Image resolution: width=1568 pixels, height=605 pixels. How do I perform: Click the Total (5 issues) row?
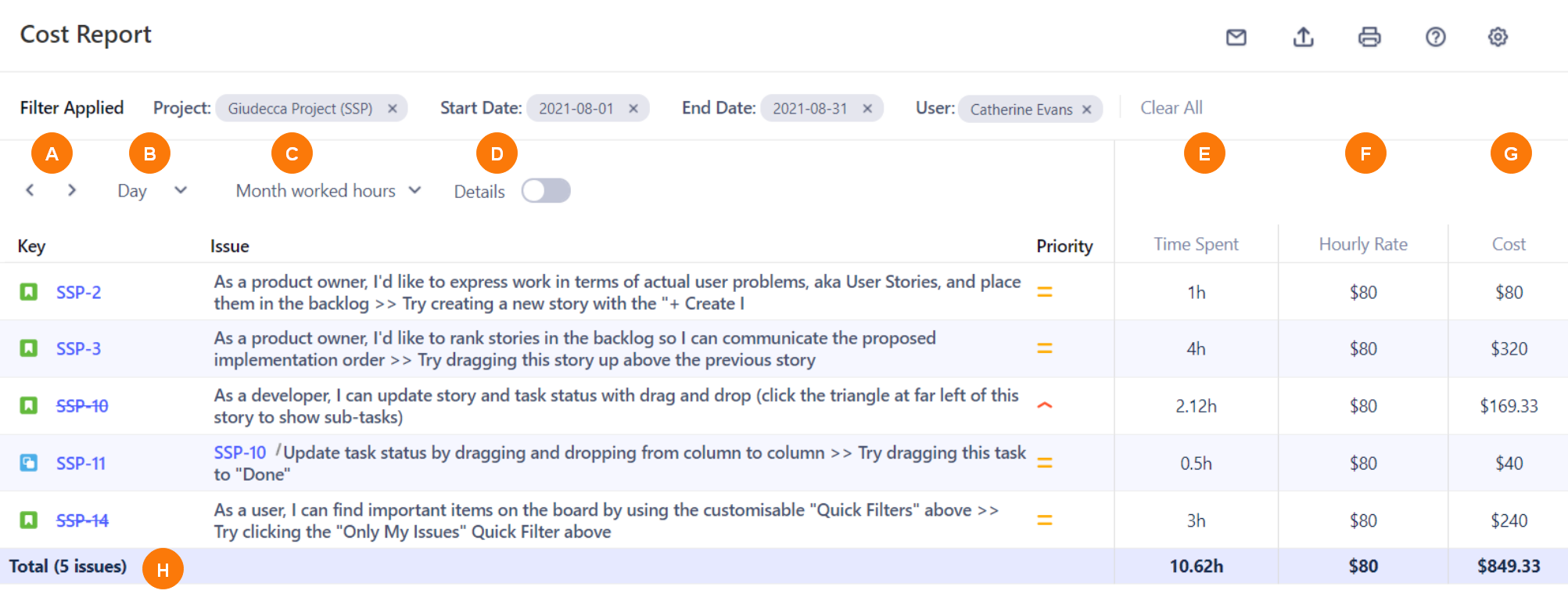[x=68, y=566]
